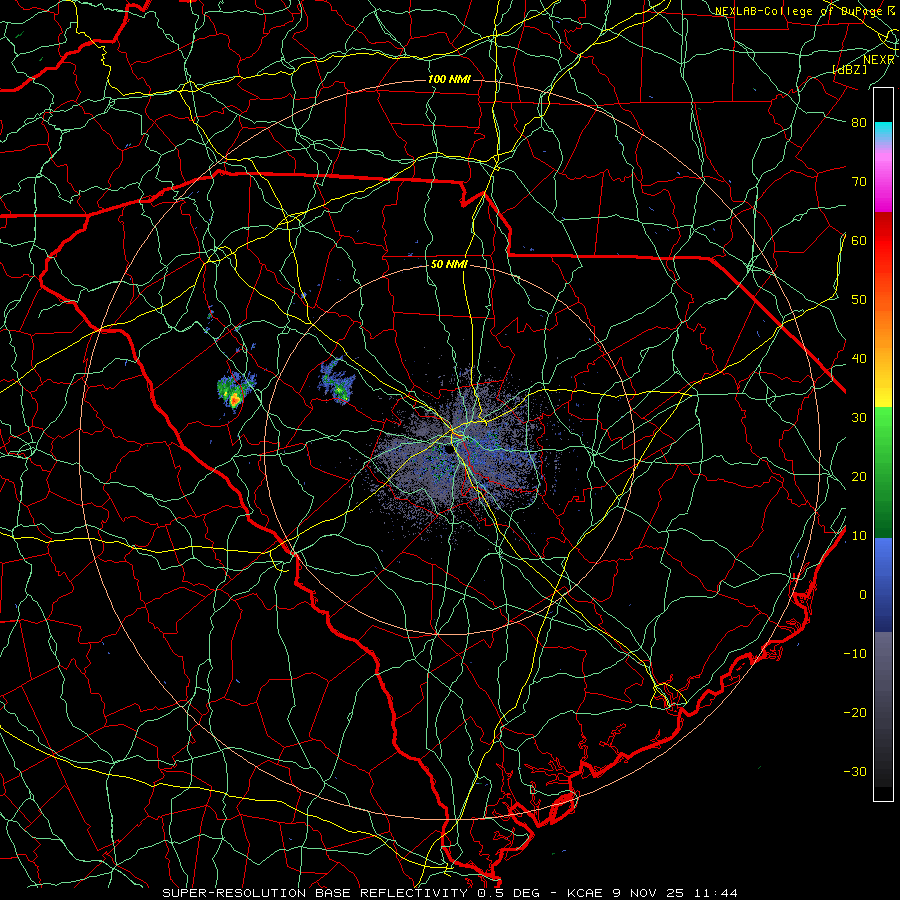Click the 10 dBZ scale value

[859, 536]
